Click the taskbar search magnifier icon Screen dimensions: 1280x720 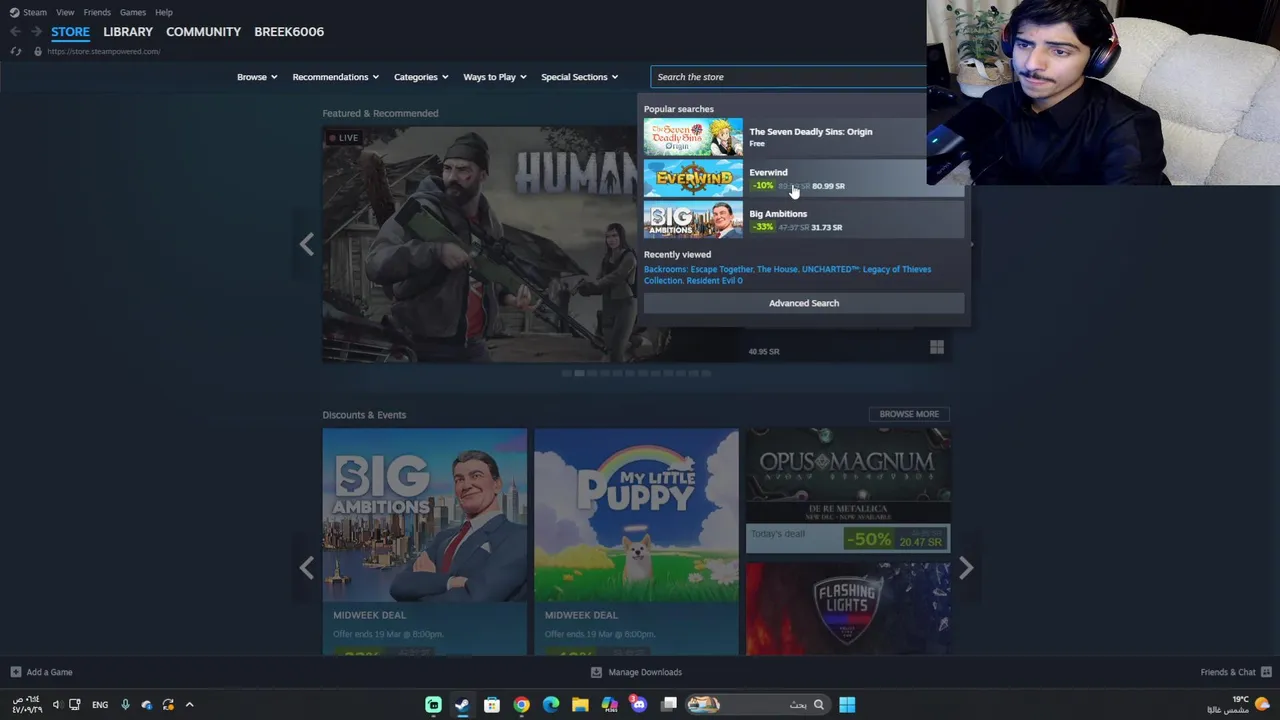coord(818,705)
